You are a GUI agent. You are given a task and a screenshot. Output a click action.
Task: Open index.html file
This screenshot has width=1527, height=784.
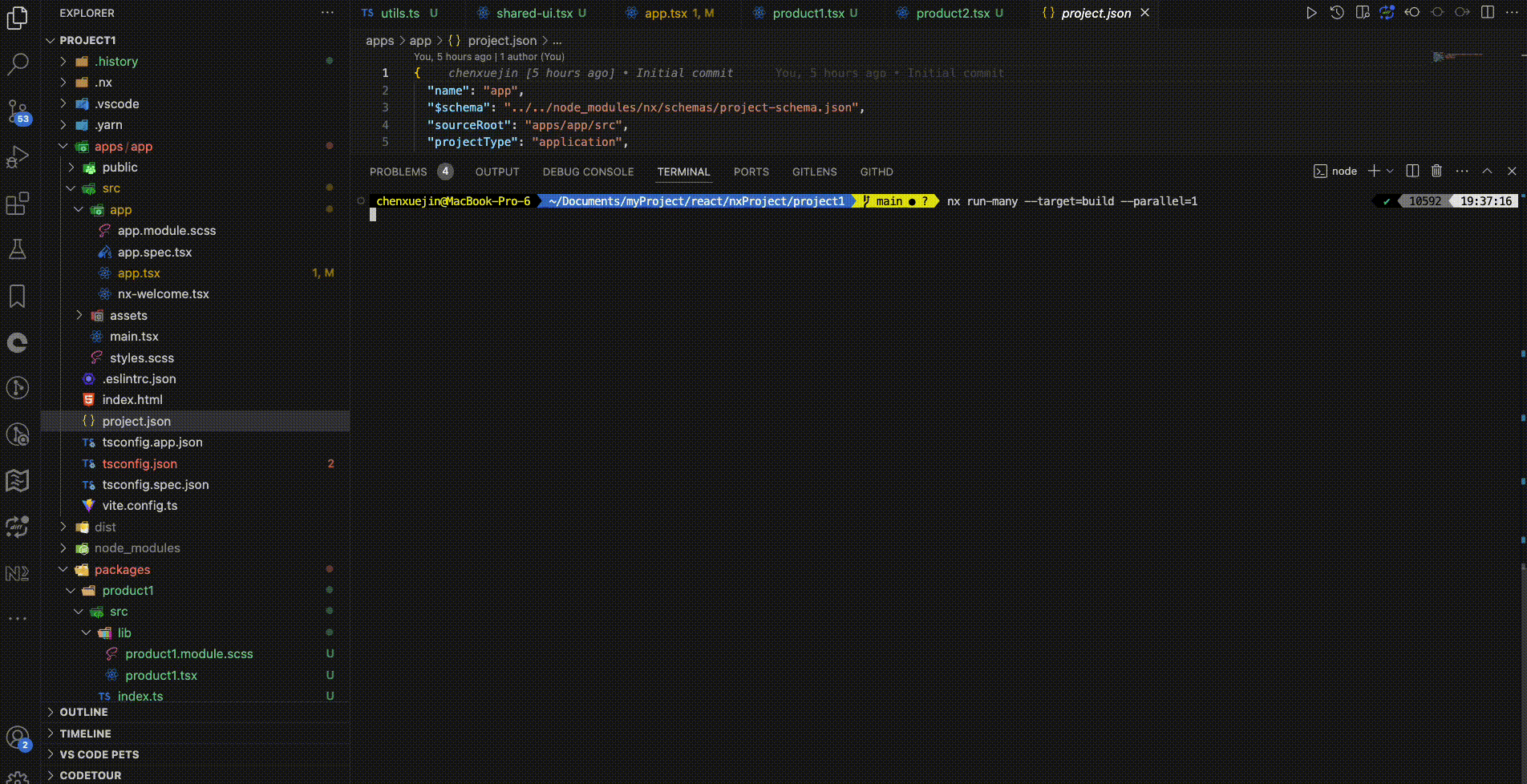coord(196,399)
